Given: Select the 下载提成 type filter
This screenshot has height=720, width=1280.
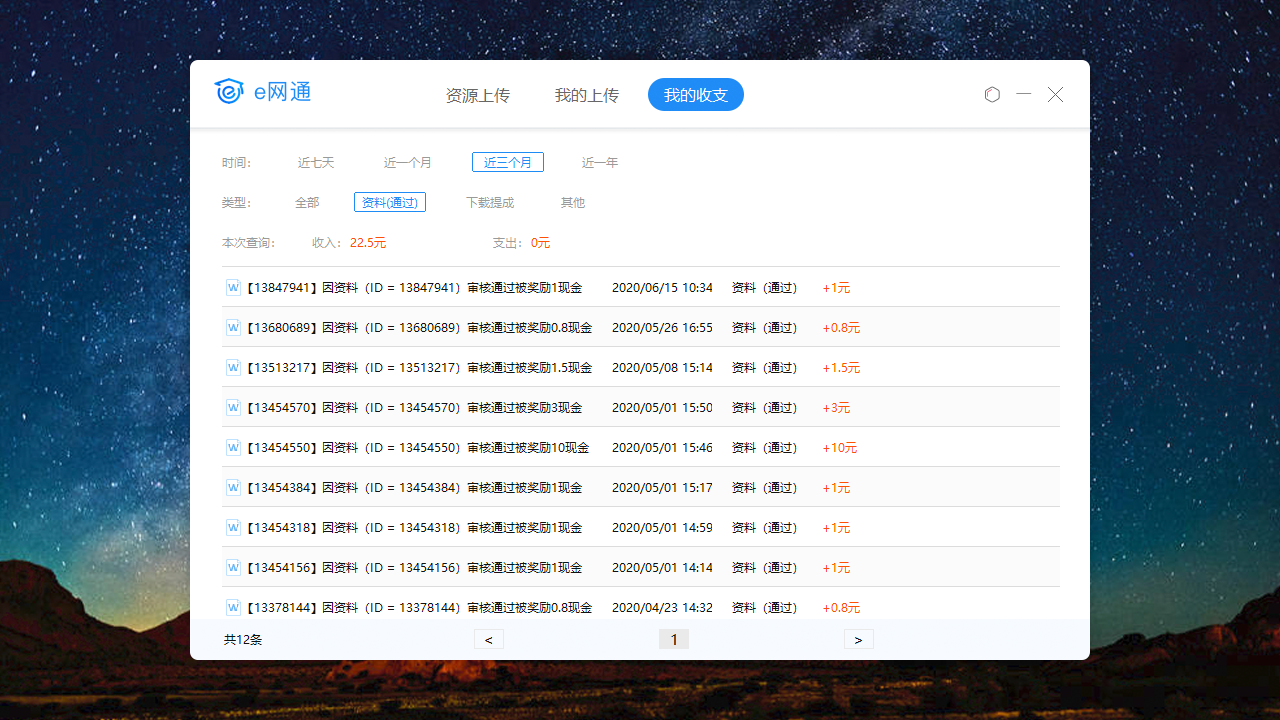Looking at the screenshot, I should coord(490,202).
